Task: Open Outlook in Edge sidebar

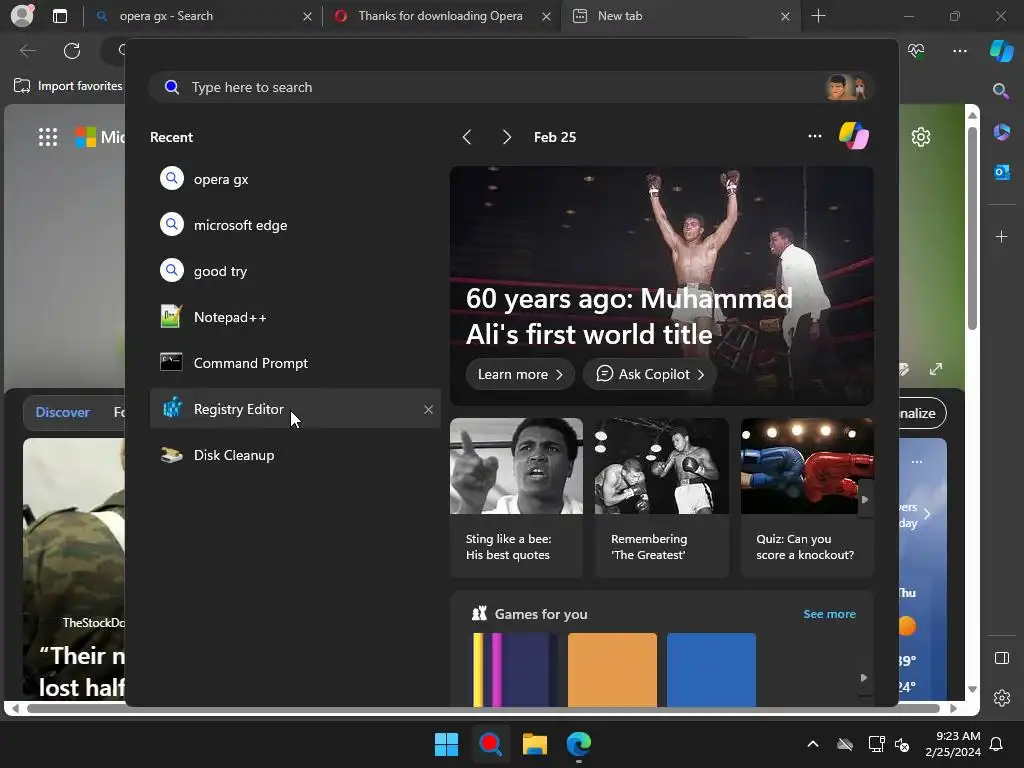Action: point(1001,172)
